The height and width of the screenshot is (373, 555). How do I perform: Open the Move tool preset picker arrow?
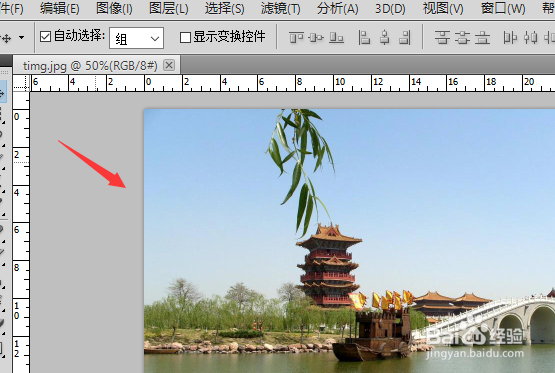[x=22, y=37]
